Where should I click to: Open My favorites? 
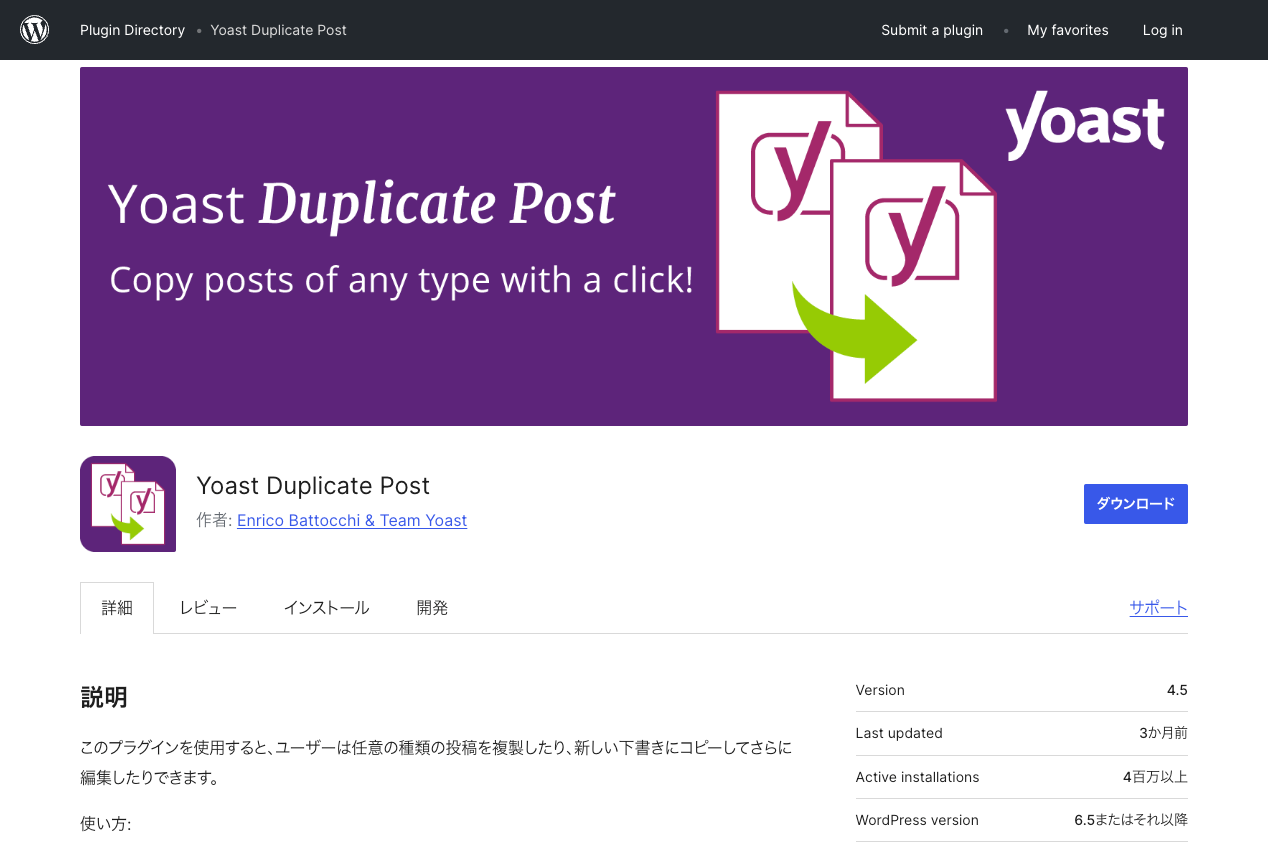(x=1068, y=30)
